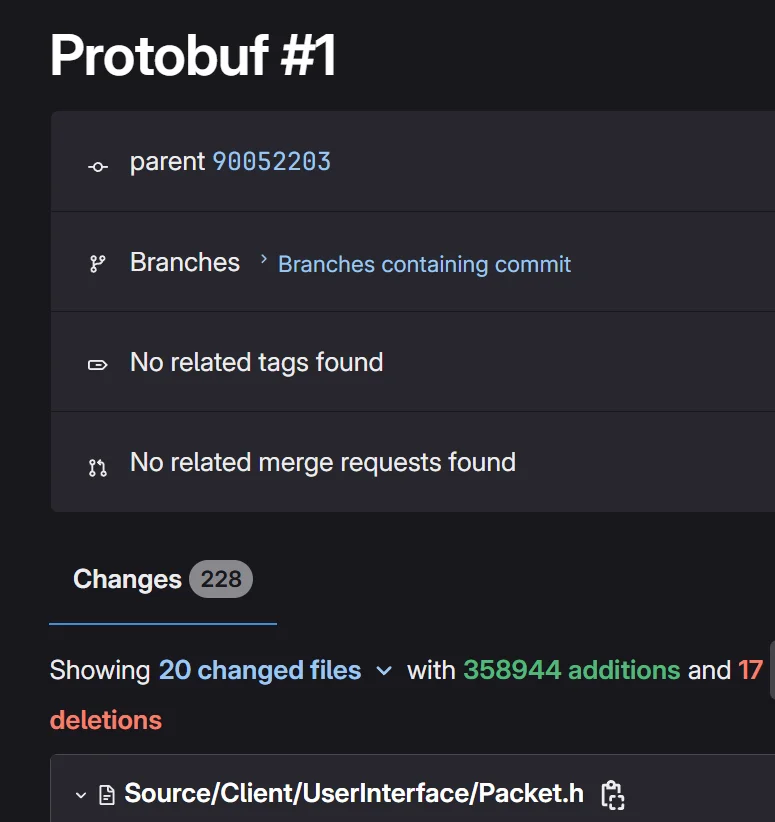Click the Protobuf #1 commit title
775x822 pixels.
coord(193,55)
